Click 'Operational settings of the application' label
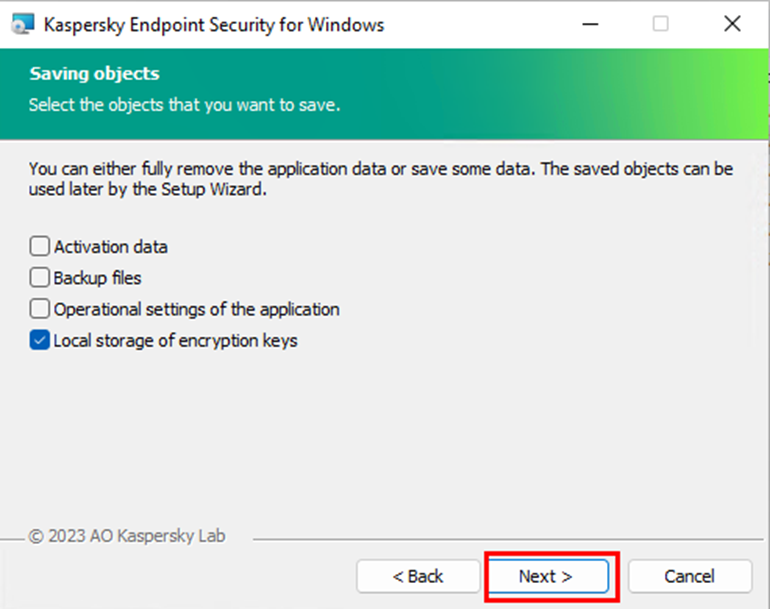Viewport: 770px width, 609px height. [197, 309]
